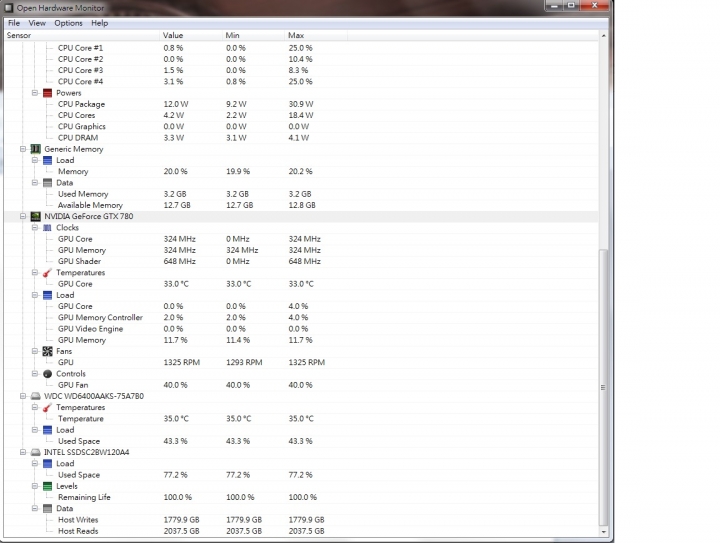Click the NVIDIA GeForce GTX 780 icon
Image resolution: width=720 pixels, height=543 pixels.
pos(35,217)
